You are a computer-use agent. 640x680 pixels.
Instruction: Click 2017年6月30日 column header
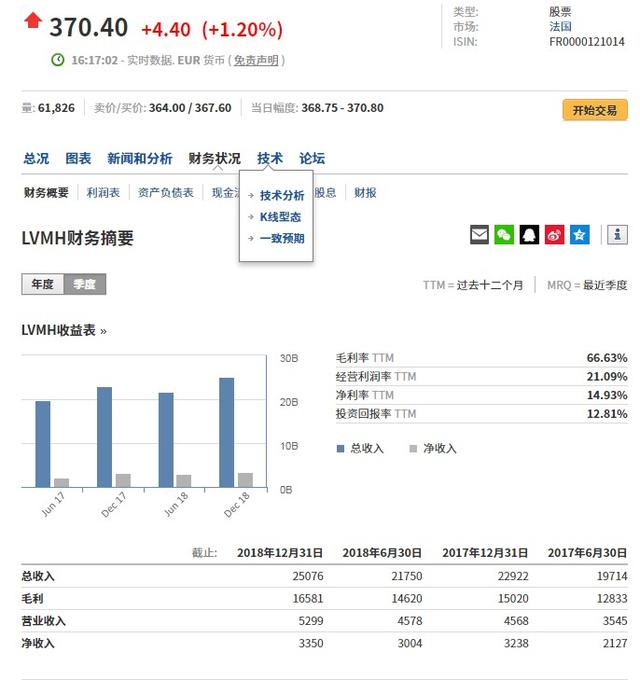click(588, 553)
